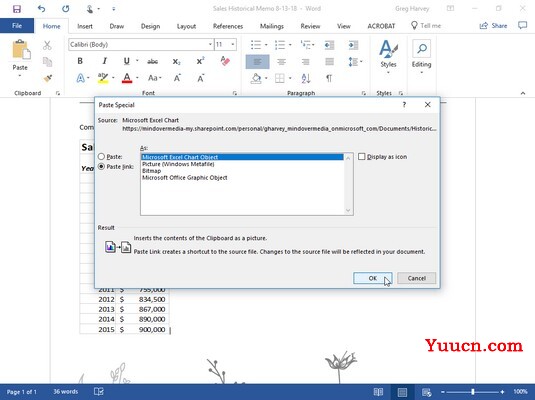
Task: Select the Format Painter brush
Action: coord(48,78)
